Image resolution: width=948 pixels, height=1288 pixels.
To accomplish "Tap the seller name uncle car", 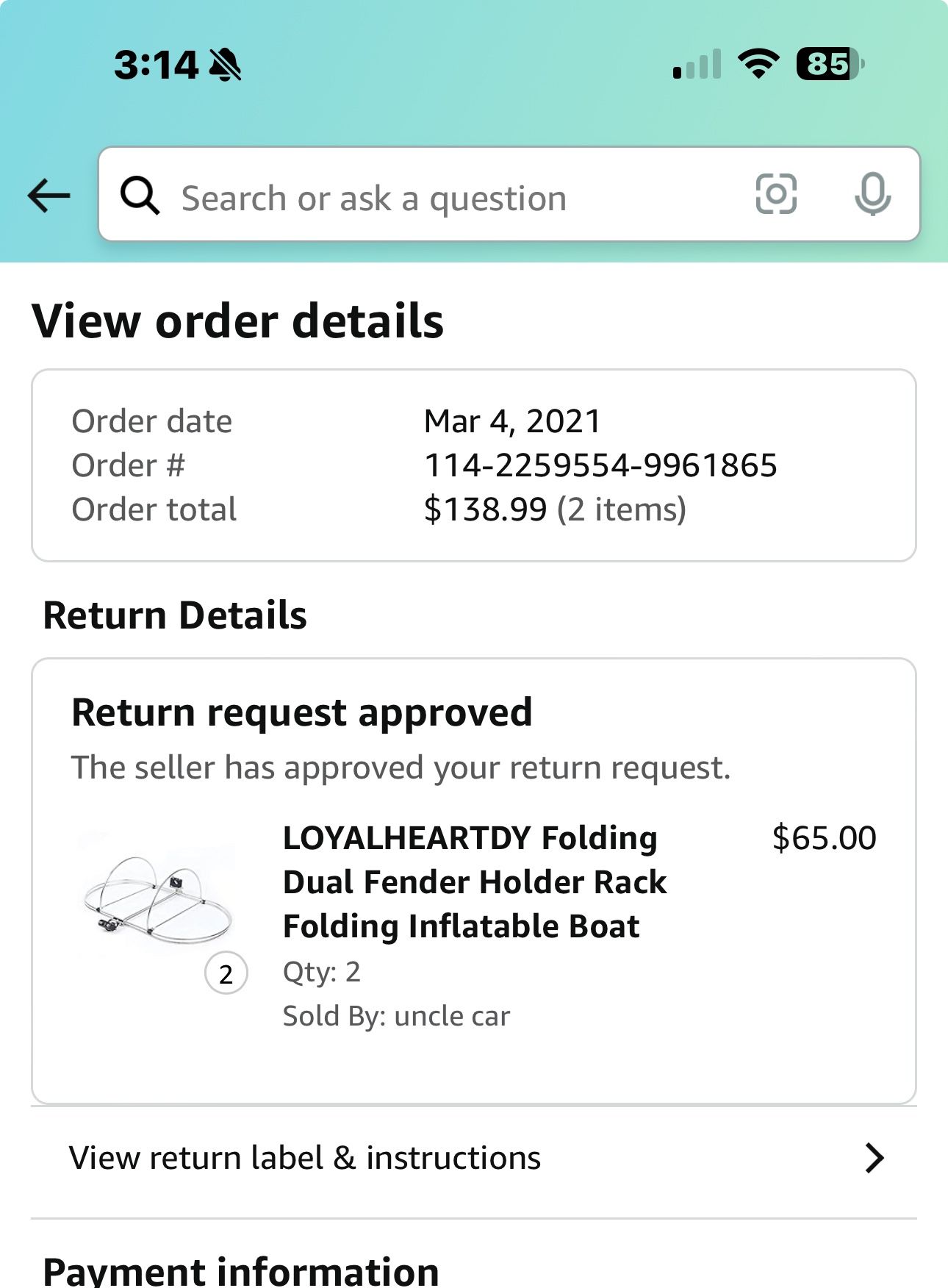I will click(x=451, y=1016).
